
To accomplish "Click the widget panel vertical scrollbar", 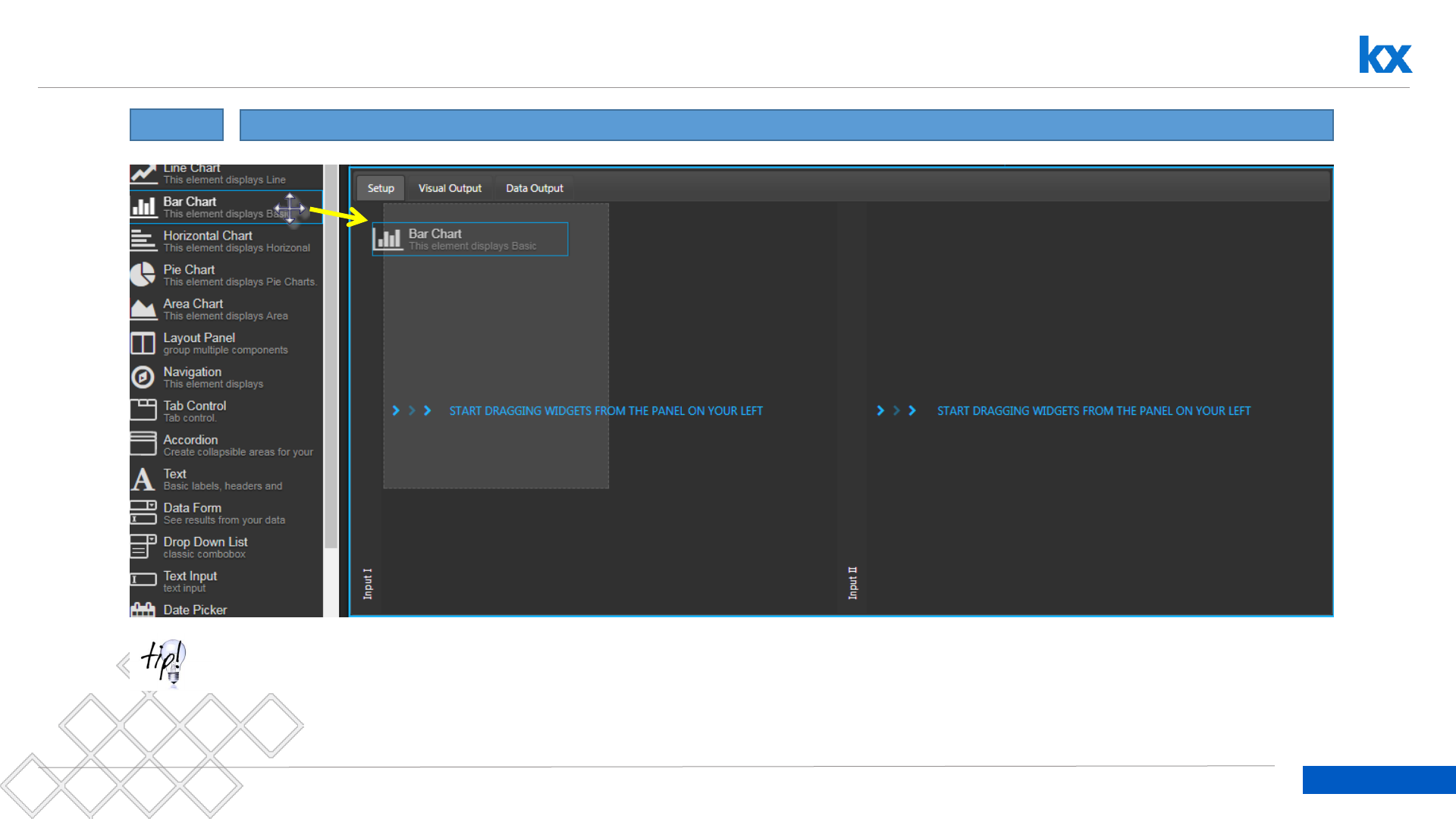I will tap(331, 356).
